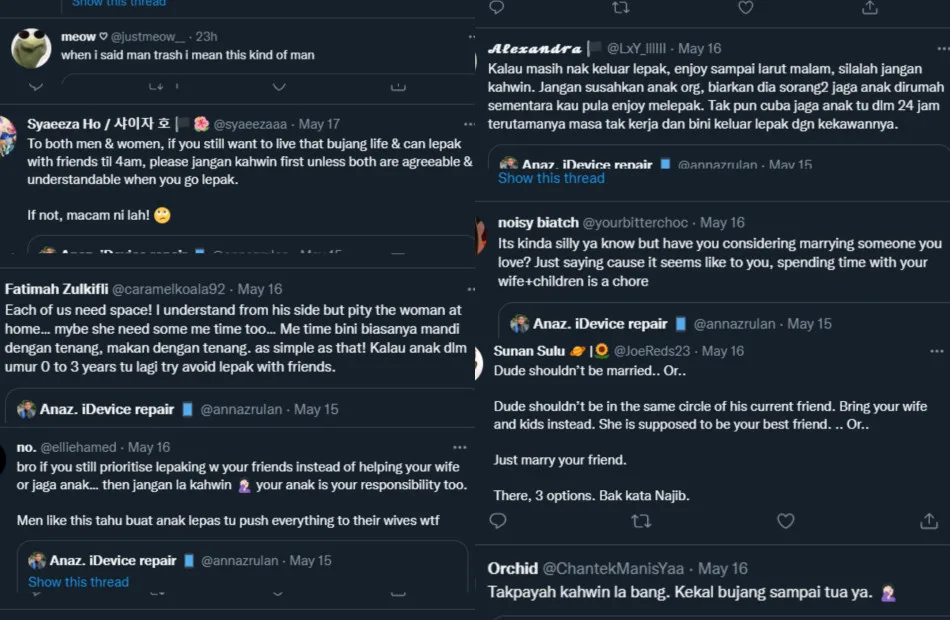The height and width of the screenshot is (620, 950).
Task: Open the ellipsis menu on Sunan Sulu's tweet
Action: pyautogui.click(x=936, y=351)
